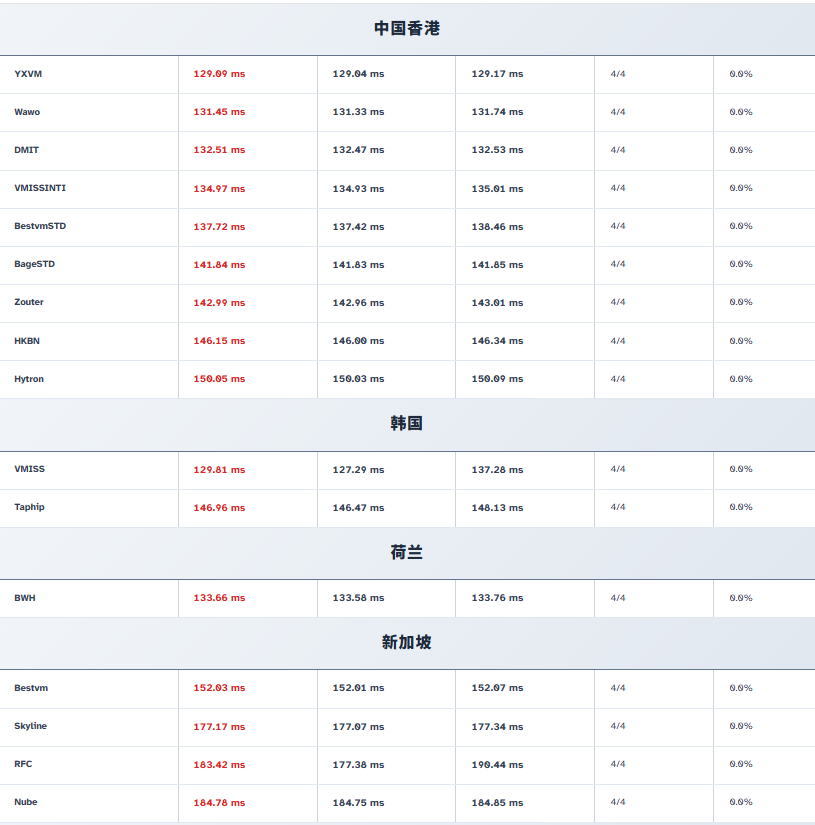The width and height of the screenshot is (815, 825).
Task: Click the BageSTD provider name
Action: click(x=35, y=264)
